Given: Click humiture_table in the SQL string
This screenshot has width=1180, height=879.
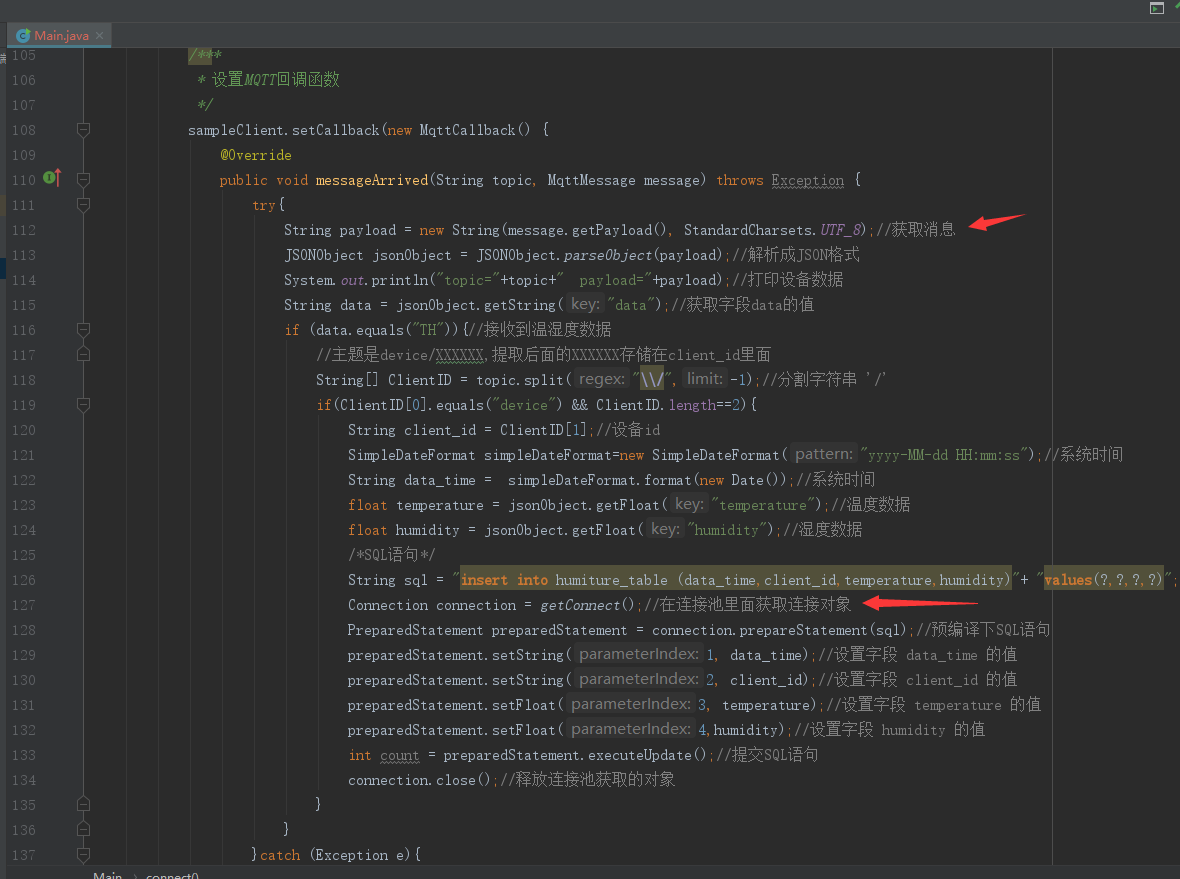Looking at the screenshot, I should tap(611, 579).
